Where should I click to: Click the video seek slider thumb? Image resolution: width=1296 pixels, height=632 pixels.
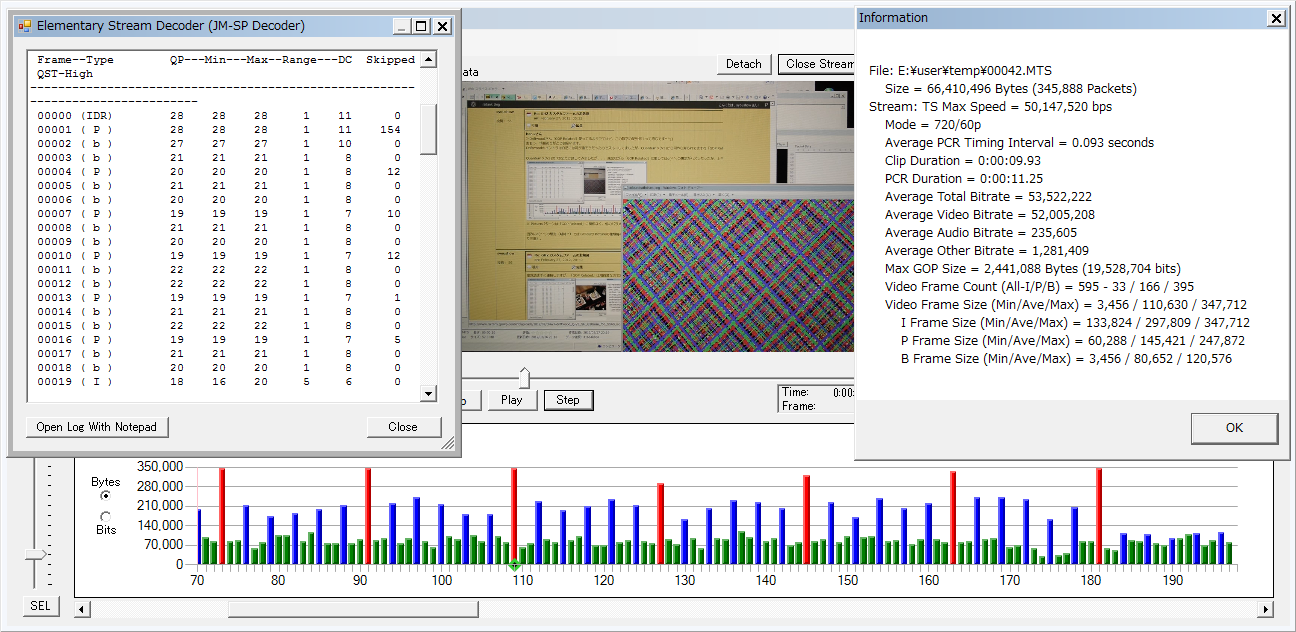click(524, 377)
